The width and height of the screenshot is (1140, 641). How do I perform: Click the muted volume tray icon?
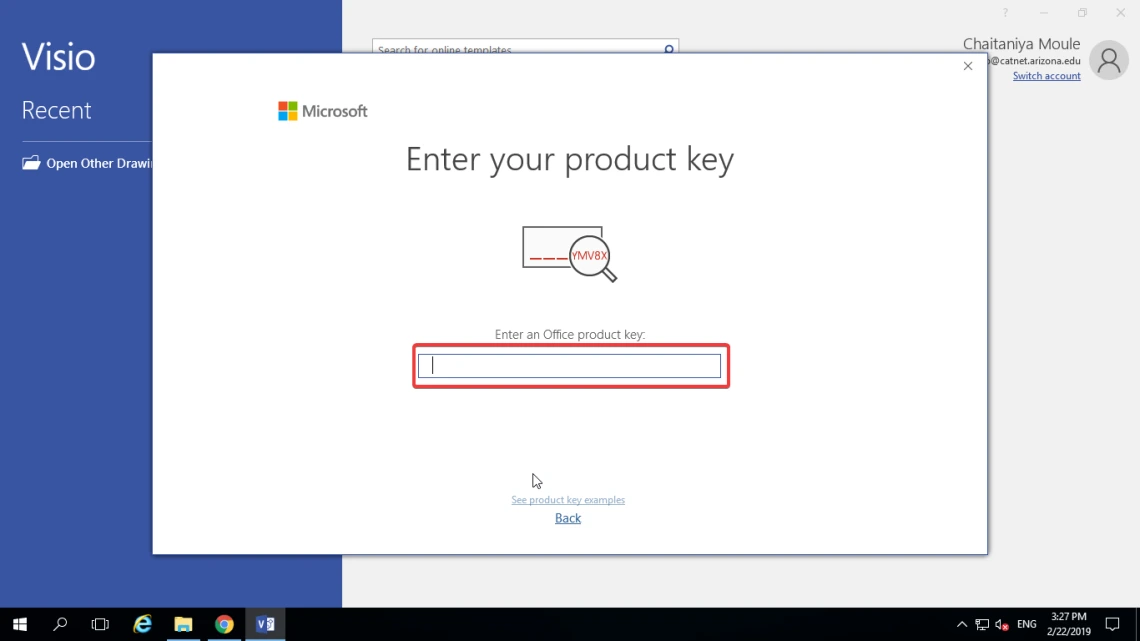click(x=1002, y=624)
